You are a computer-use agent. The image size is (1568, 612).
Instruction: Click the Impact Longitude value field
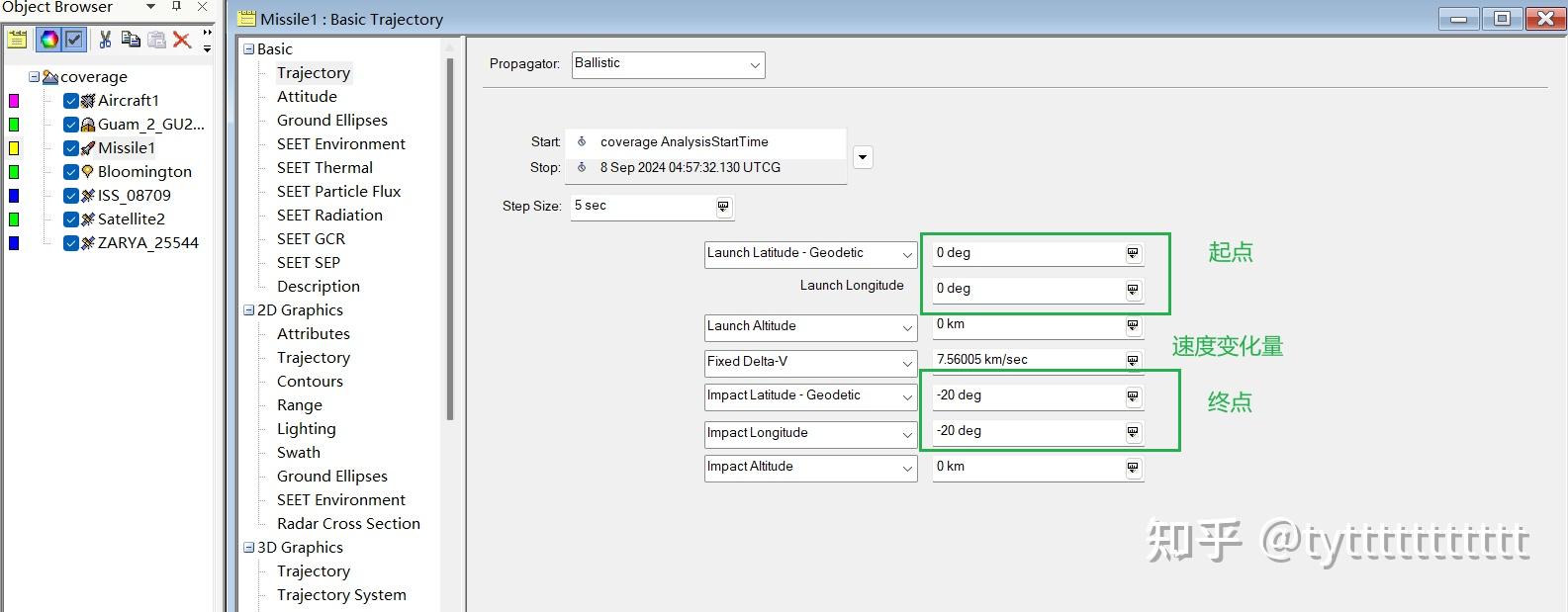pos(1026,432)
